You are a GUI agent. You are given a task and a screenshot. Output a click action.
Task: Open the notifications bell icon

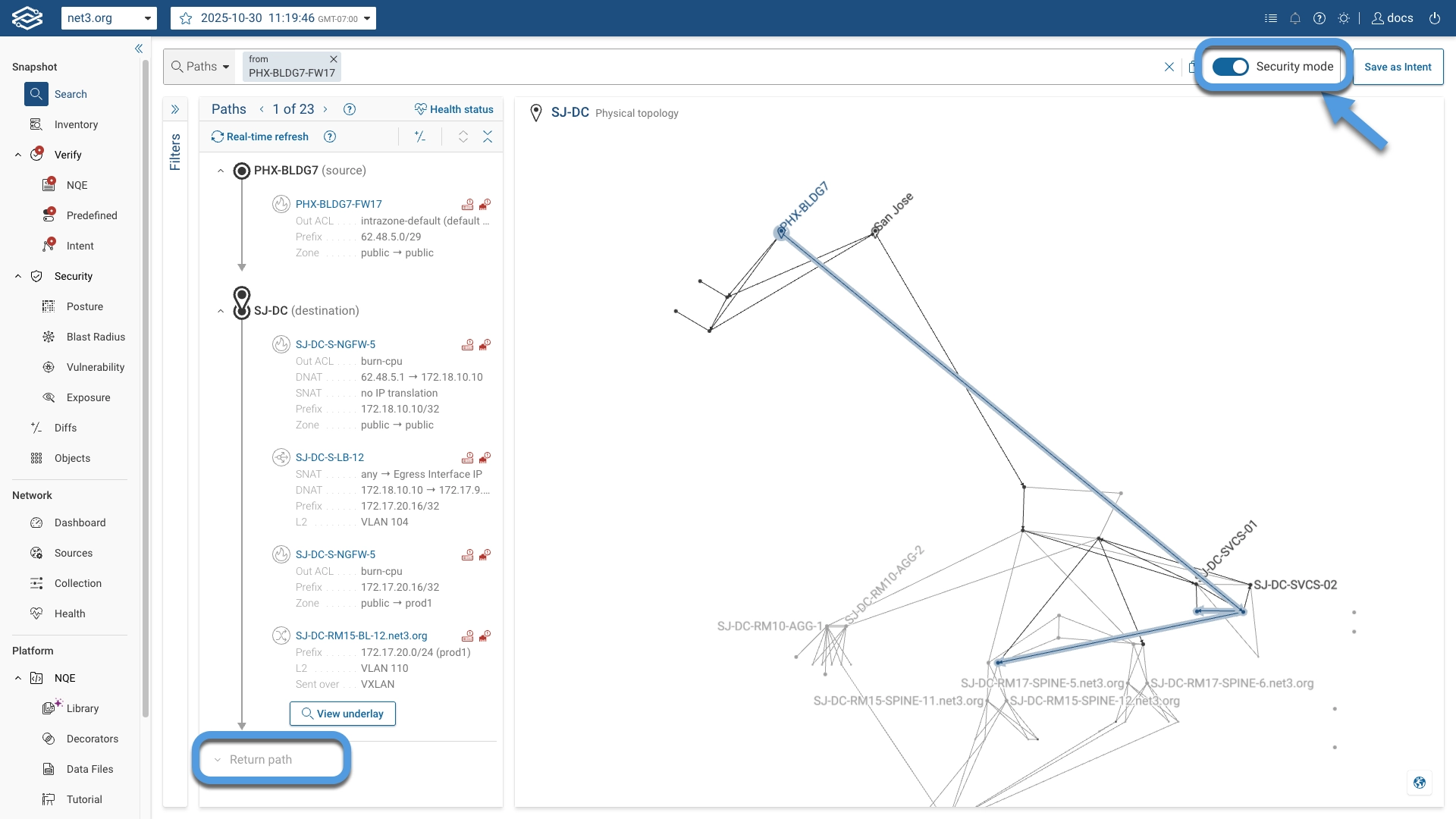coord(1295,18)
